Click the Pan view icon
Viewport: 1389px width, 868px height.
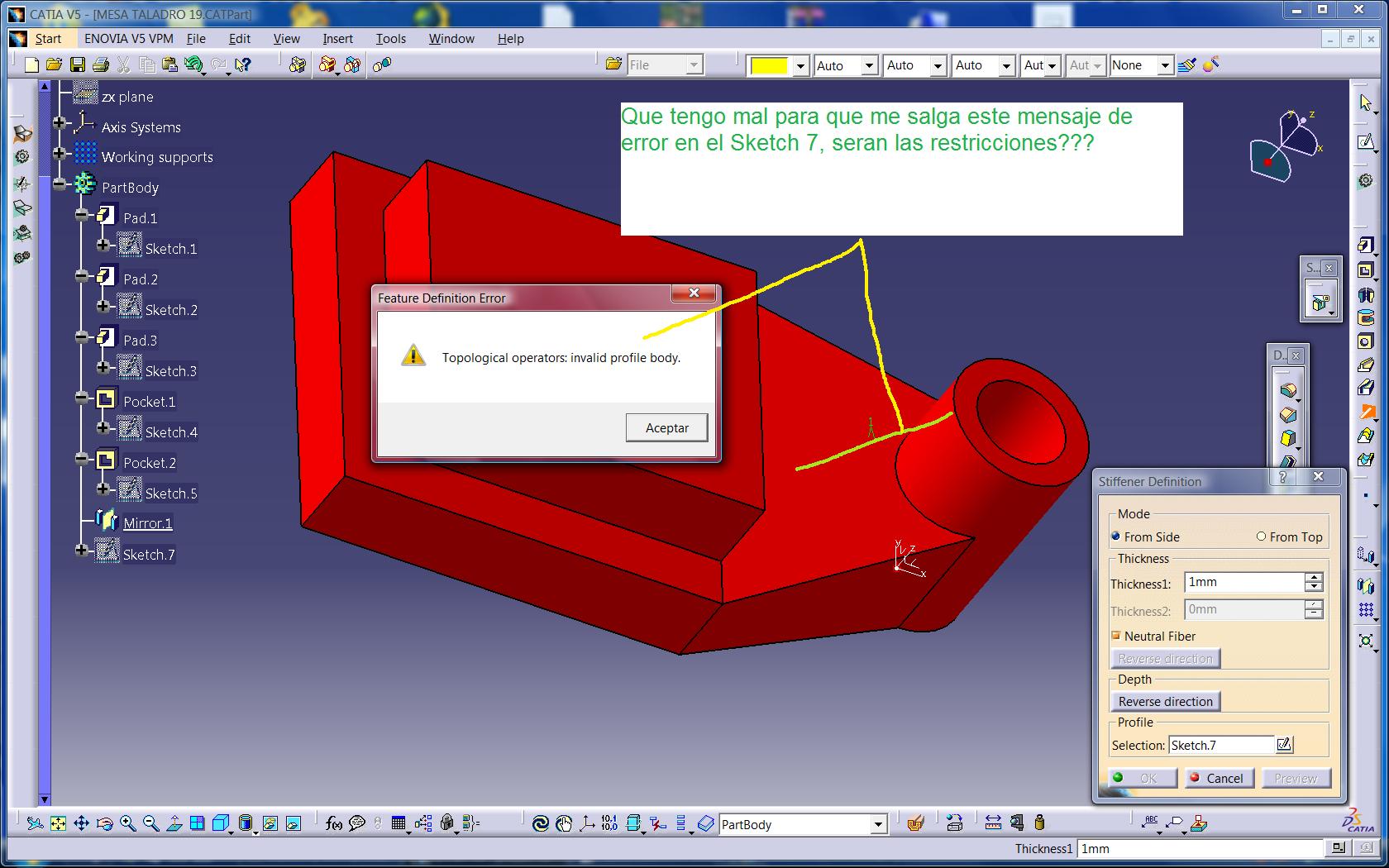coord(81,823)
